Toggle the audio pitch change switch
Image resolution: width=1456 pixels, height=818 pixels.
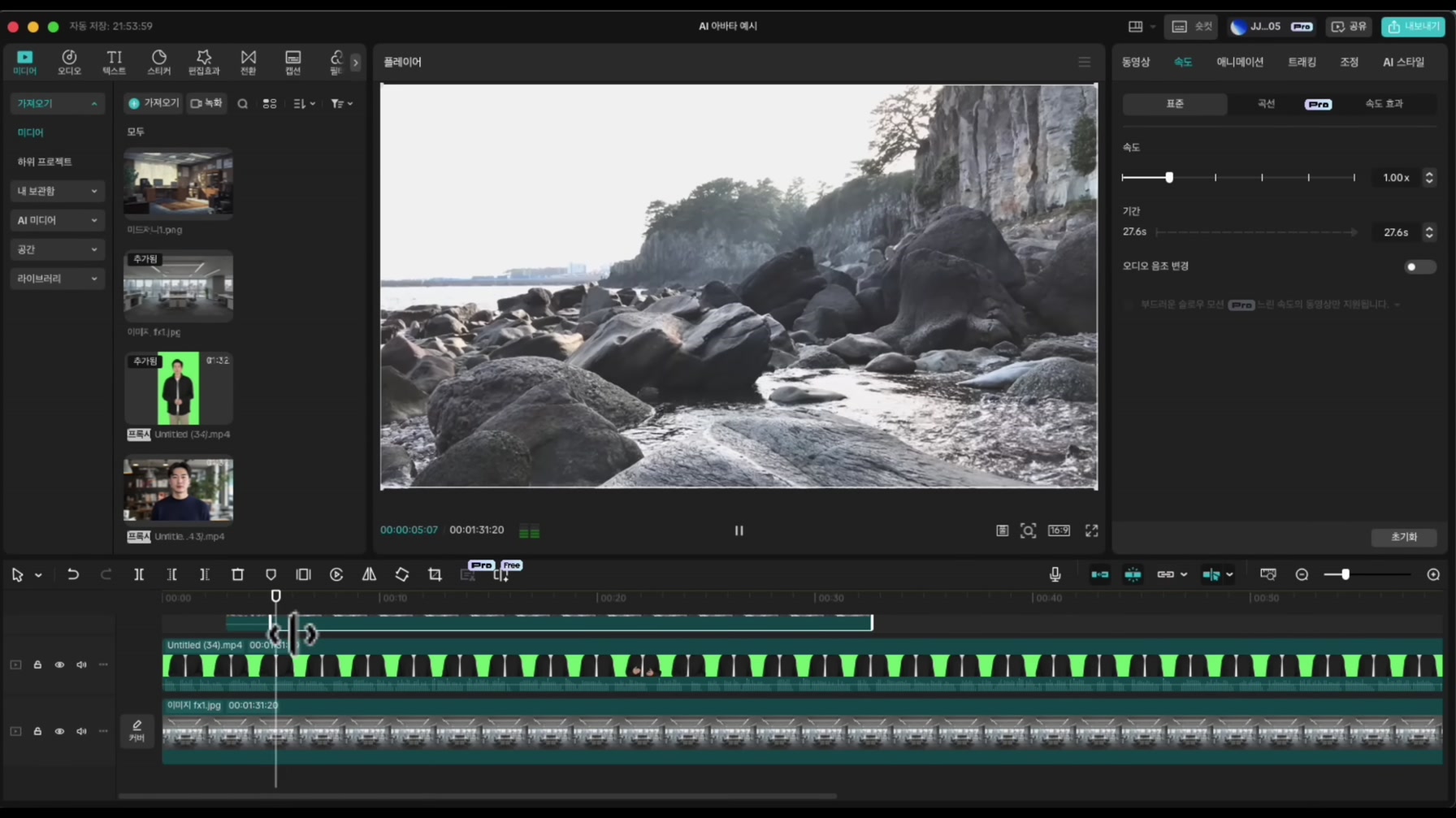[1419, 266]
